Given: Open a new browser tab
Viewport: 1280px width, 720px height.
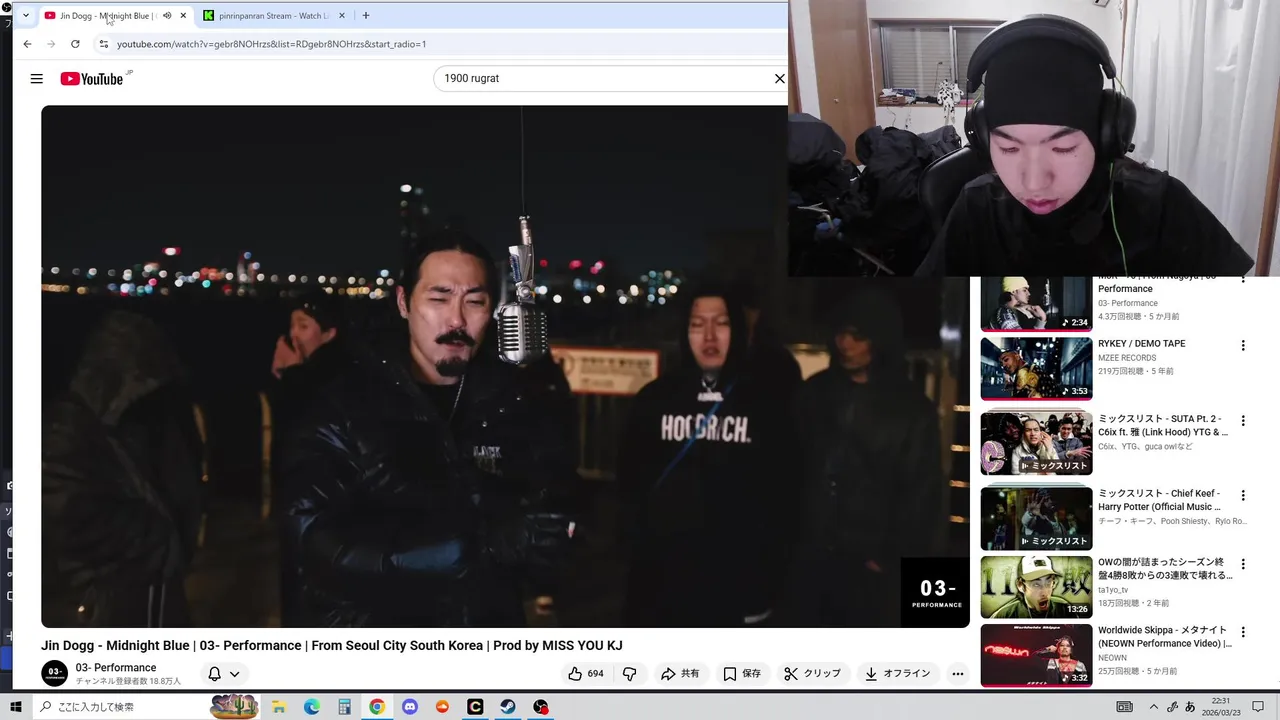Looking at the screenshot, I should (366, 16).
